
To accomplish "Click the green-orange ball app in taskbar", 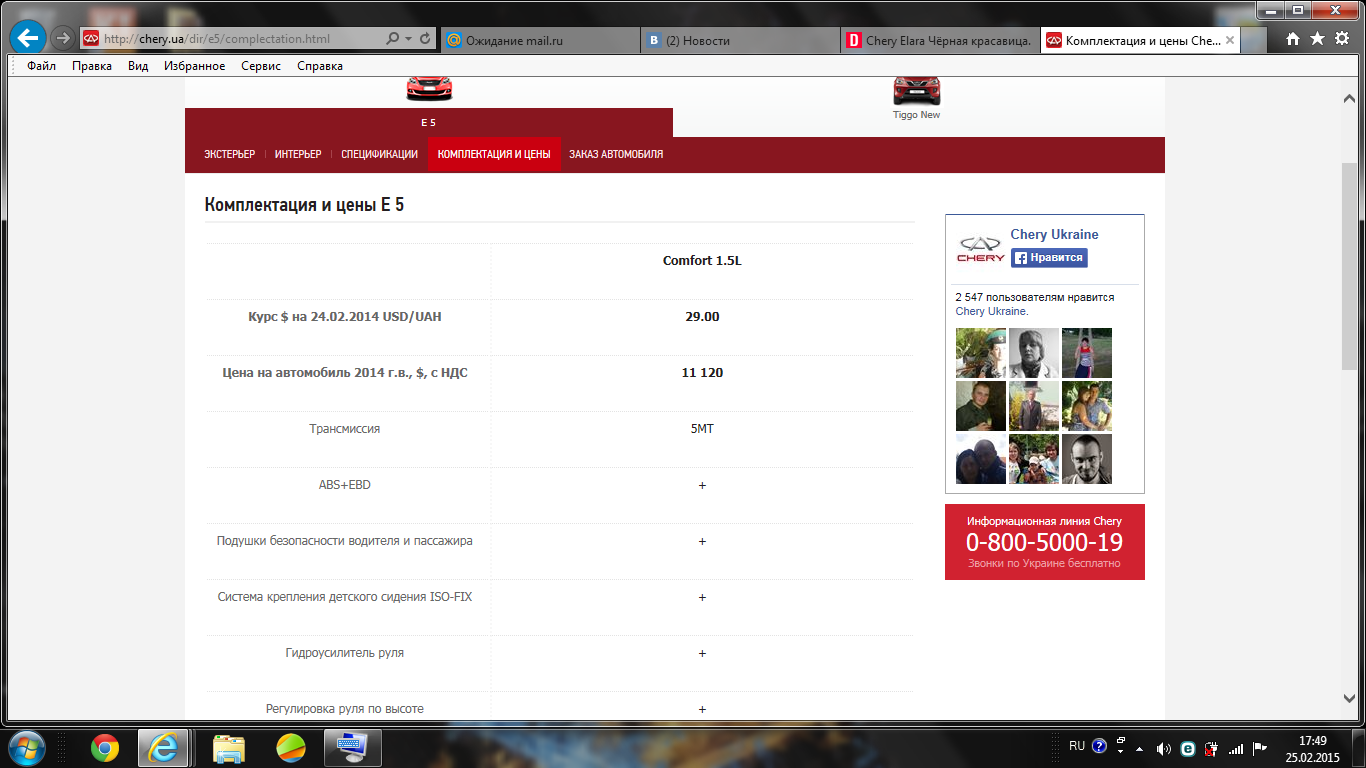I will [291, 748].
